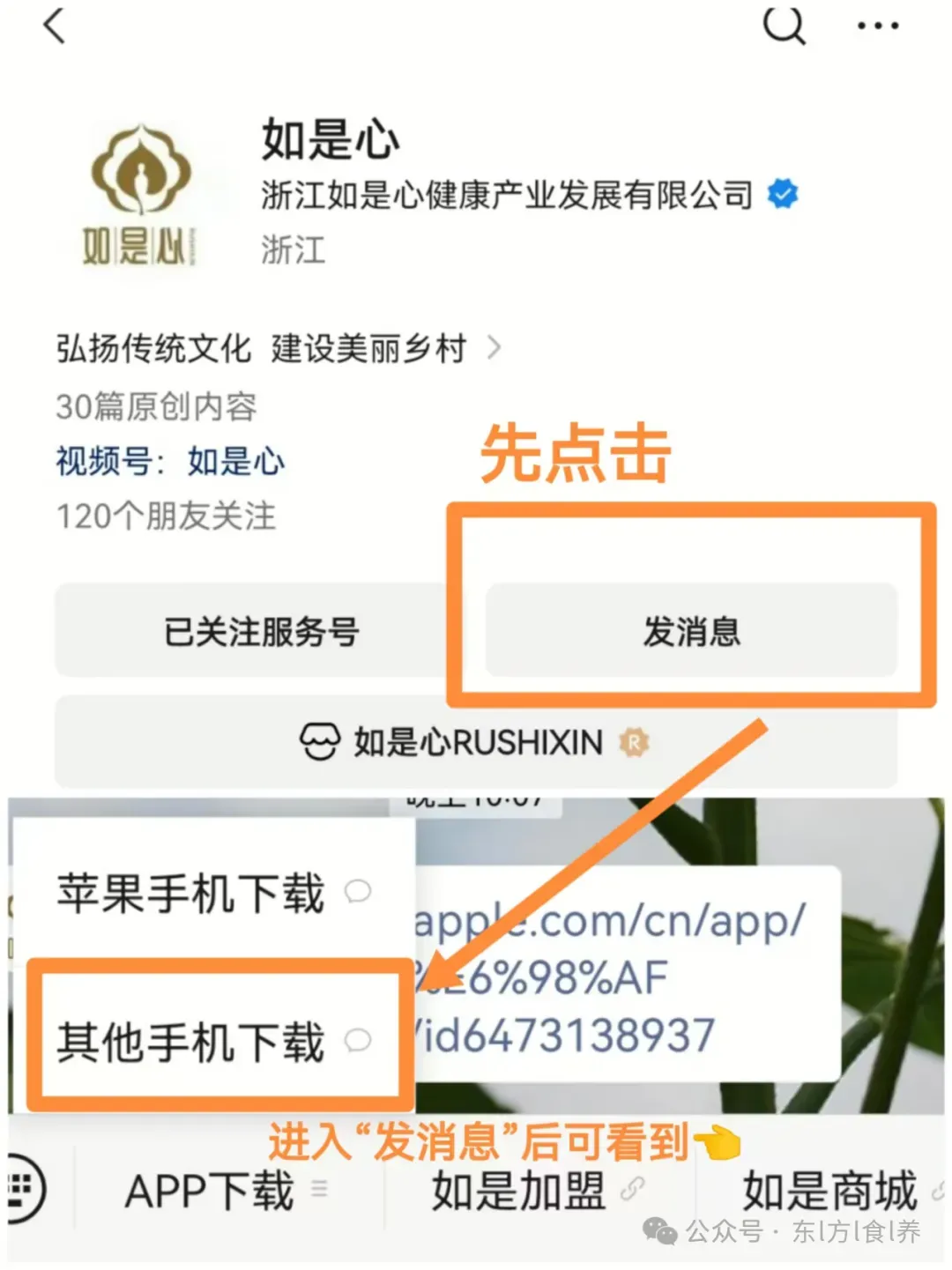This screenshot has width=952, height=1270.
Task: Tap the 如是心 account logo avatar
Action: point(140,194)
